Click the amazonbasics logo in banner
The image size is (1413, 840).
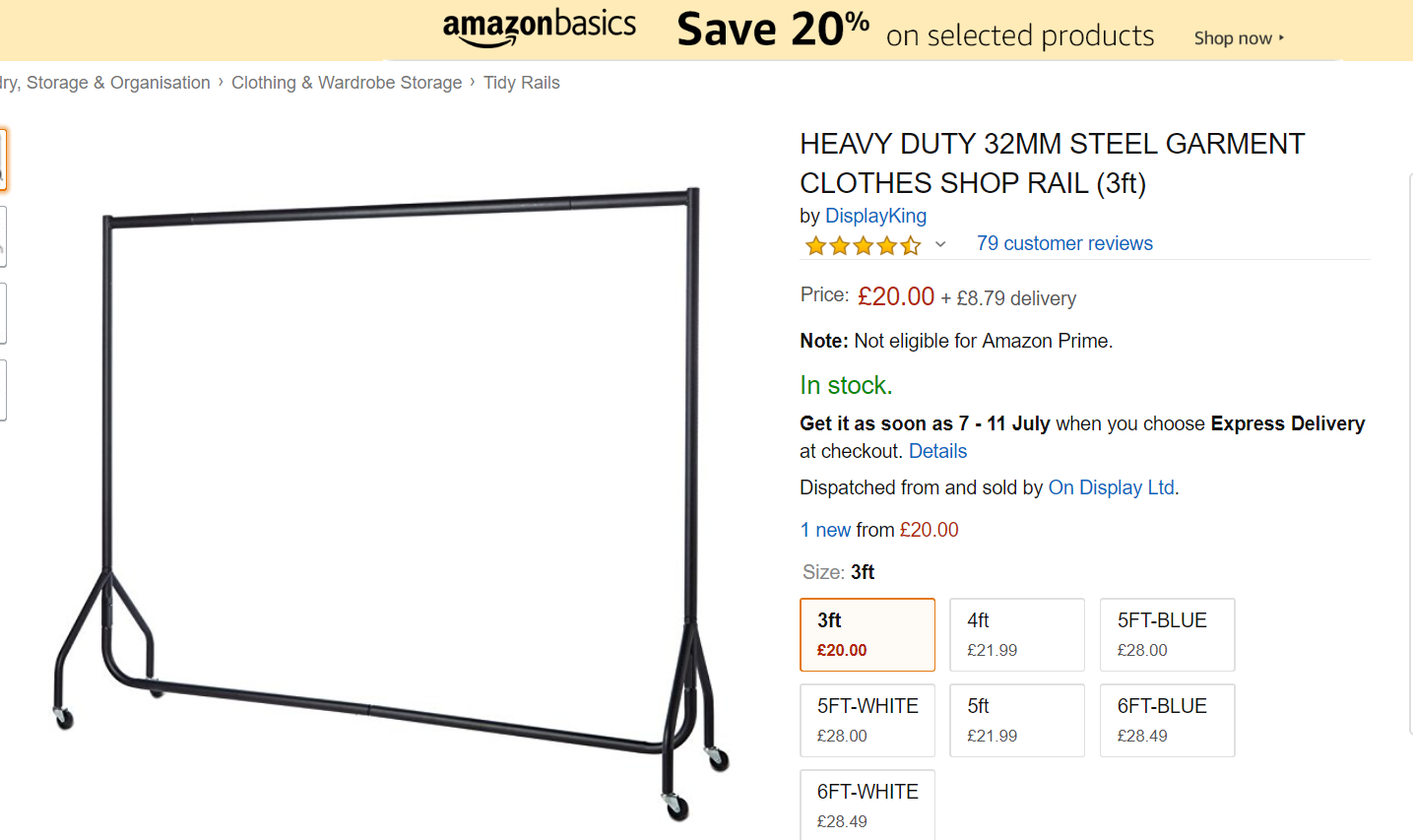pyautogui.click(x=540, y=27)
